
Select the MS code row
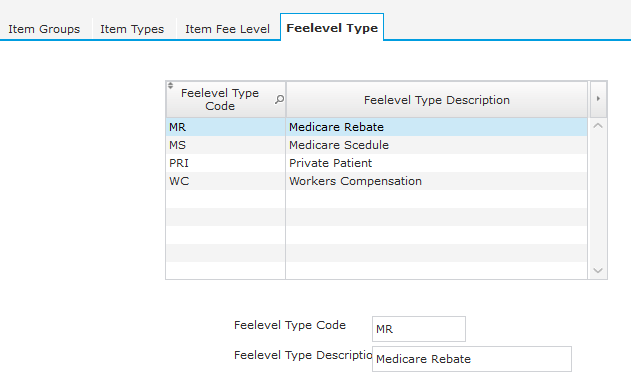[x=226, y=145]
